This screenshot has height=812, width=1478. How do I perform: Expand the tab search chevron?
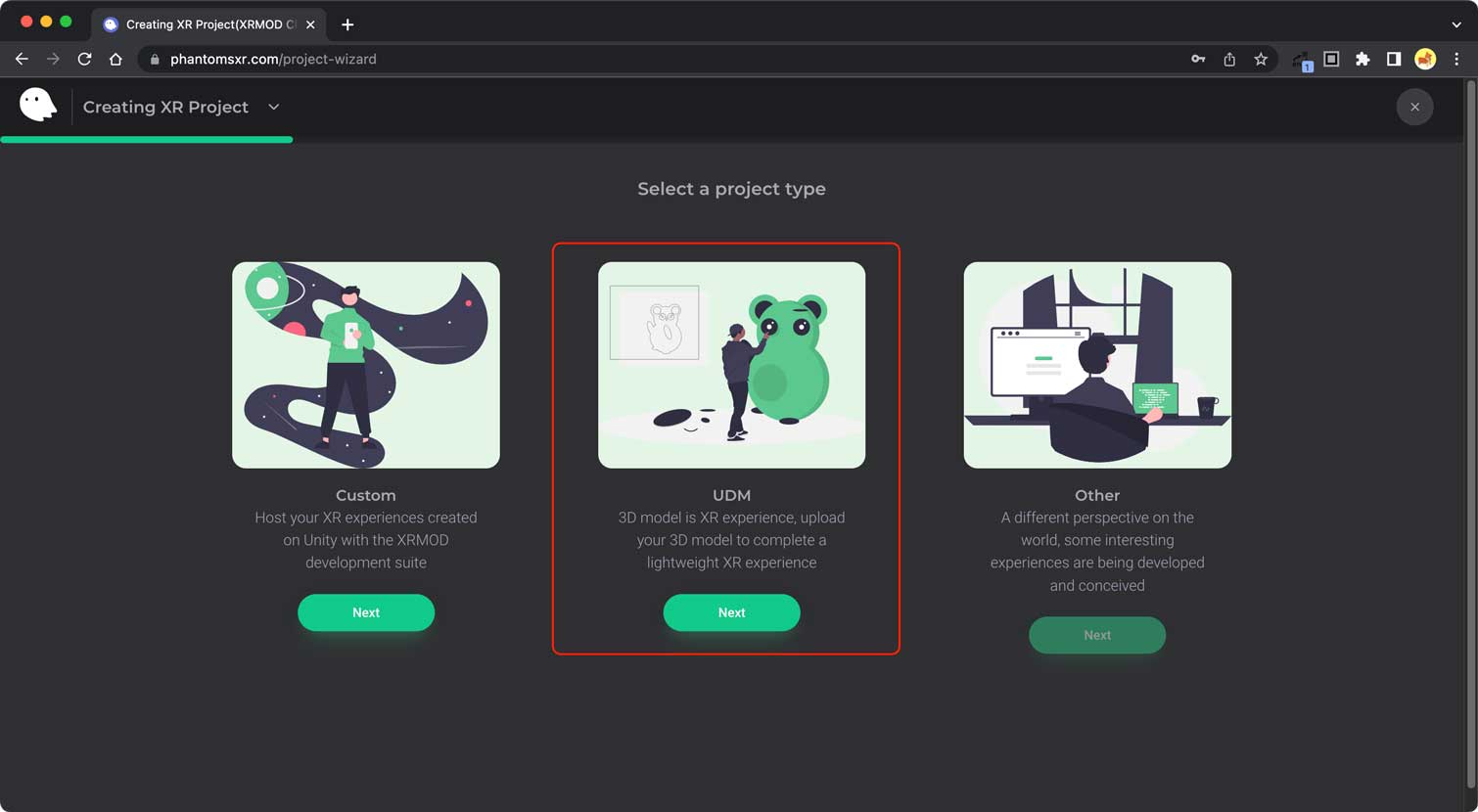click(1456, 24)
